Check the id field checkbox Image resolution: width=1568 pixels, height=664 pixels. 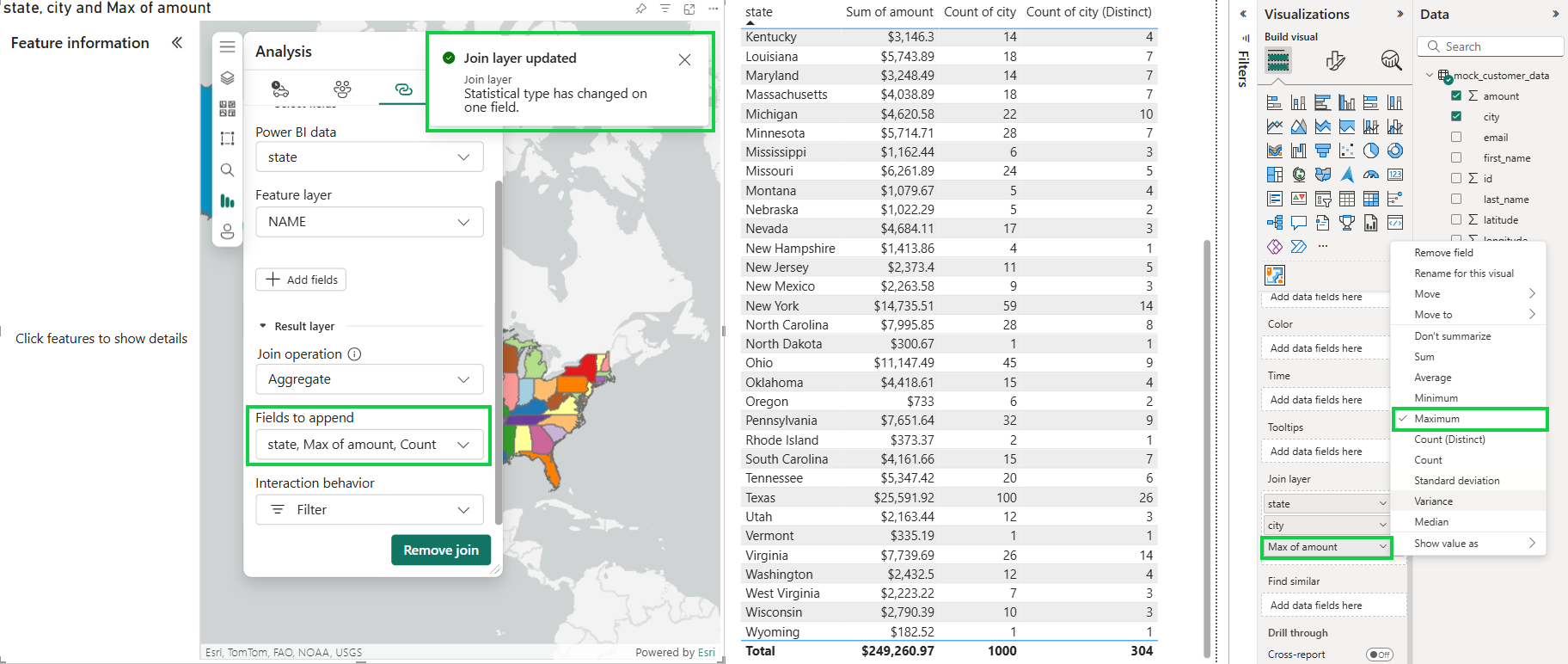click(1456, 178)
